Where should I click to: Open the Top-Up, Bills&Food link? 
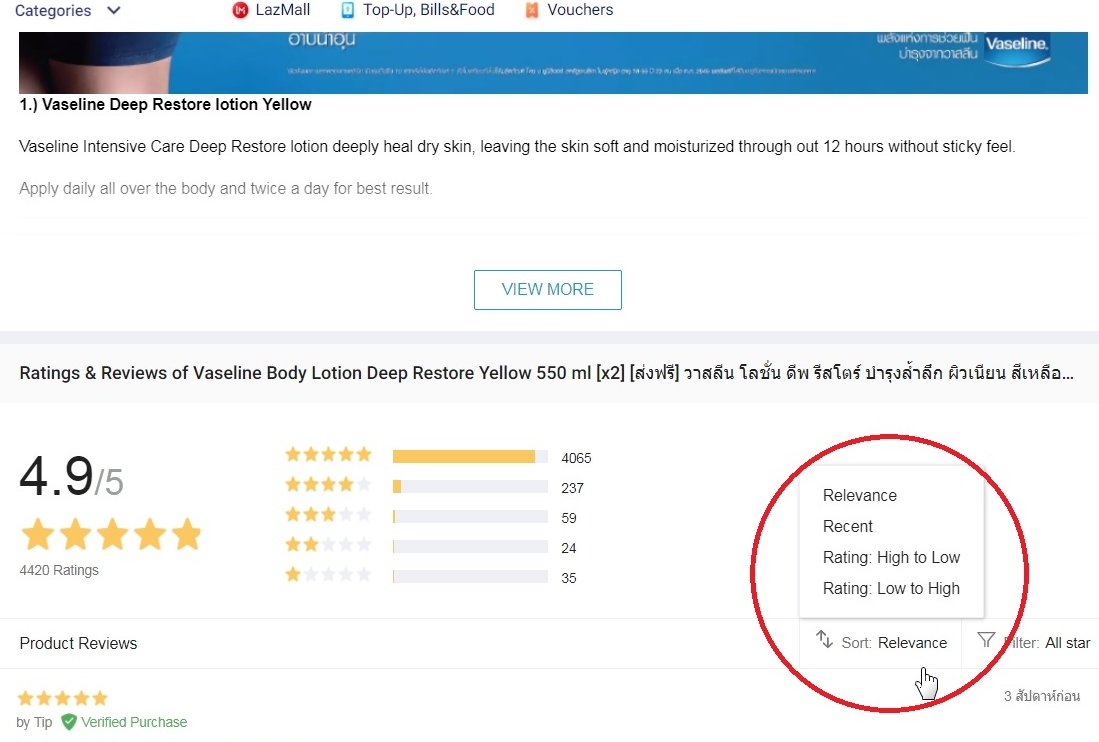[x=418, y=10]
